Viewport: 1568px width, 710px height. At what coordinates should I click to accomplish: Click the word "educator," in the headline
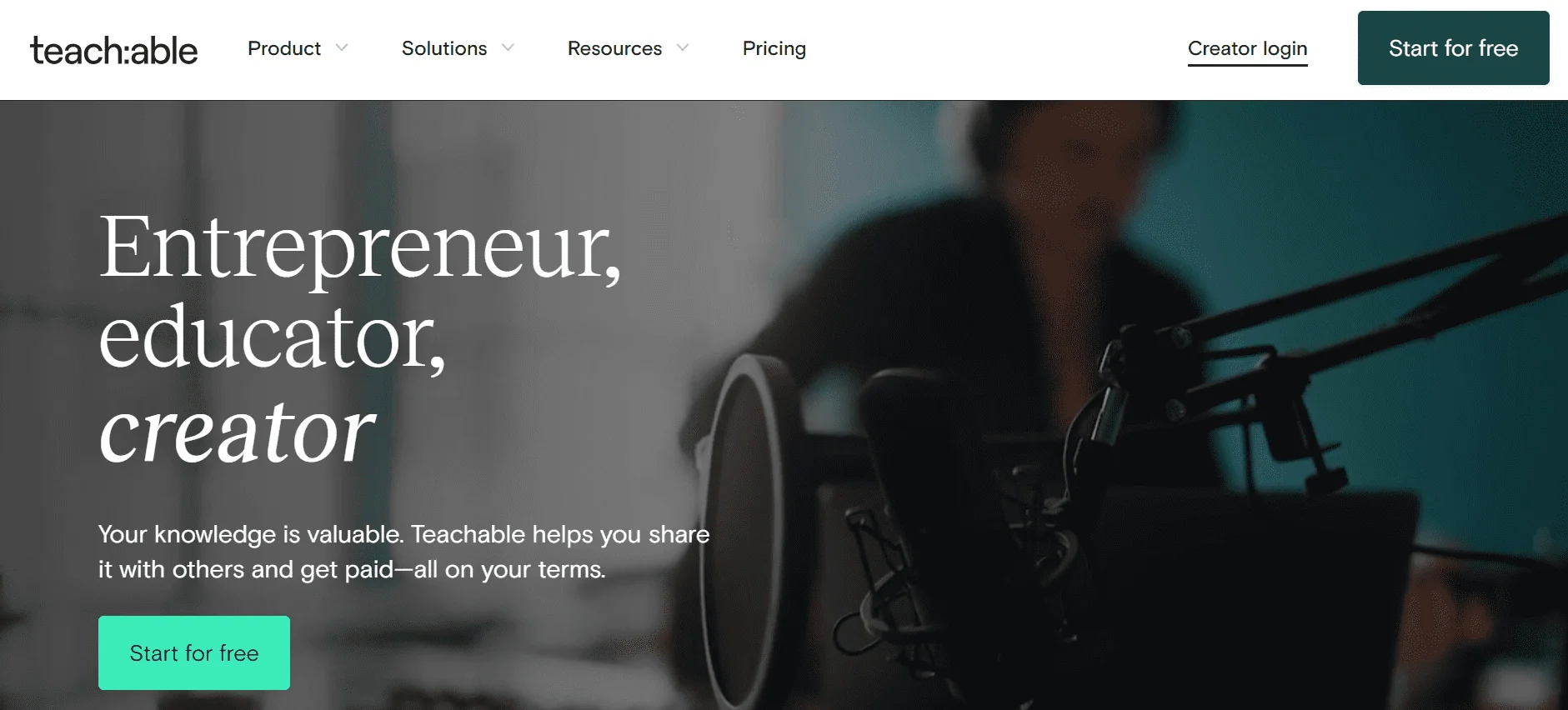point(273,337)
